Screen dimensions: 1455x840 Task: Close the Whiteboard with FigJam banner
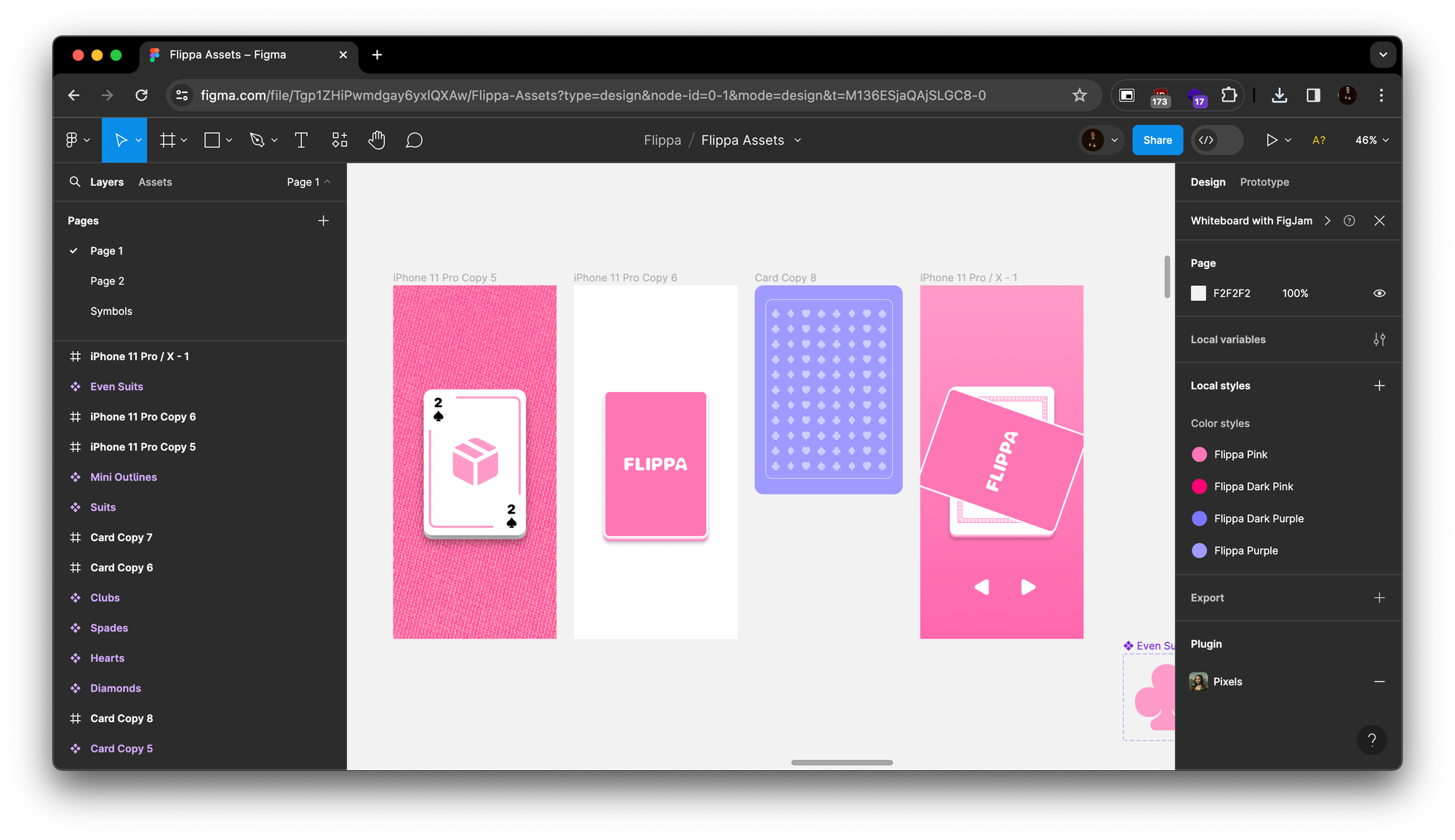tap(1379, 220)
